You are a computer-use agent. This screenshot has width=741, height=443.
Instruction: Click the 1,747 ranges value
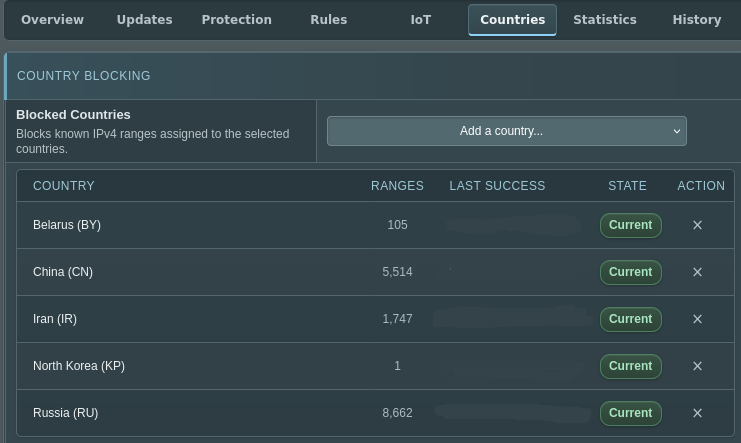pos(397,319)
